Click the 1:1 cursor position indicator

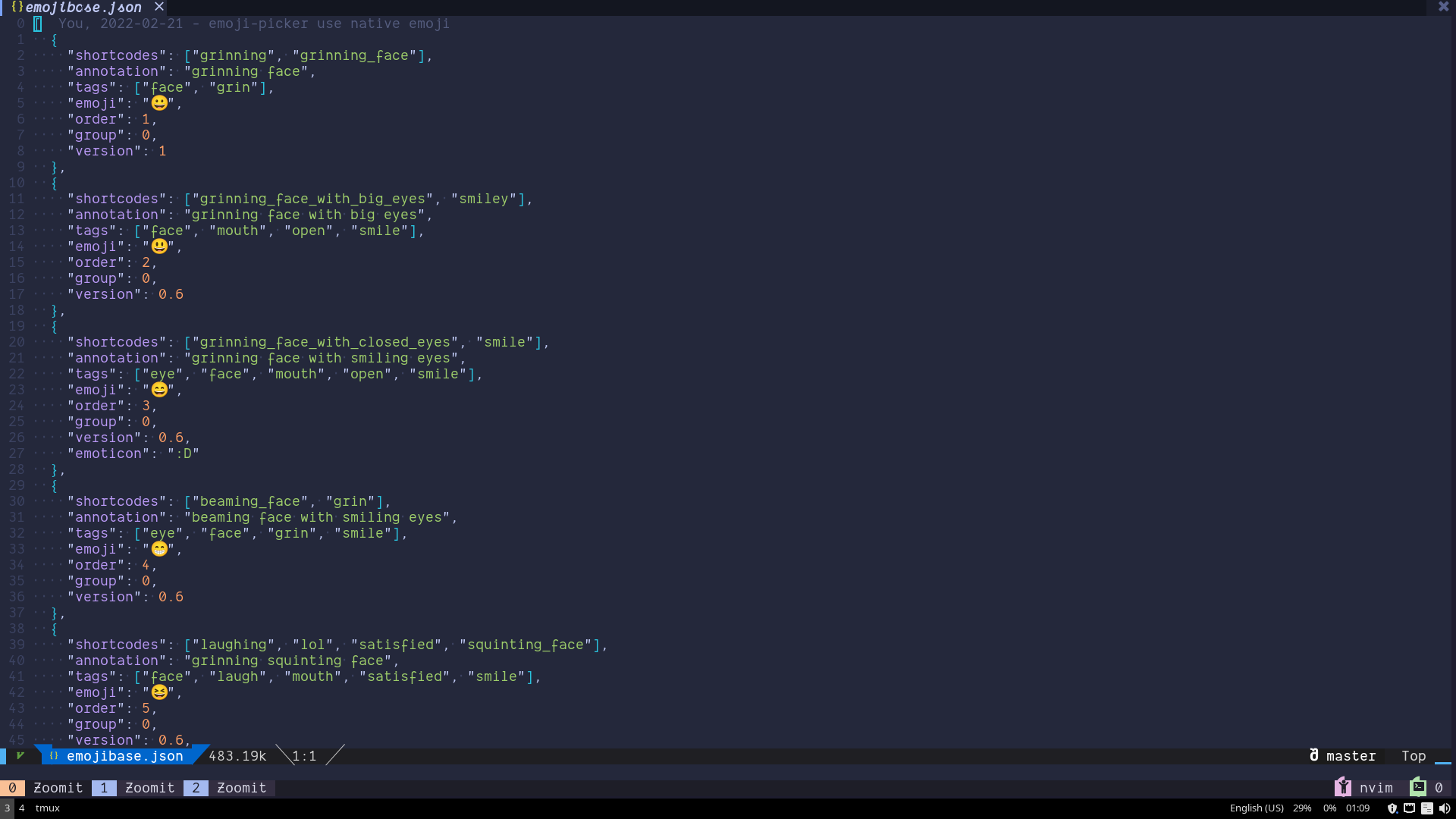pos(304,756)
